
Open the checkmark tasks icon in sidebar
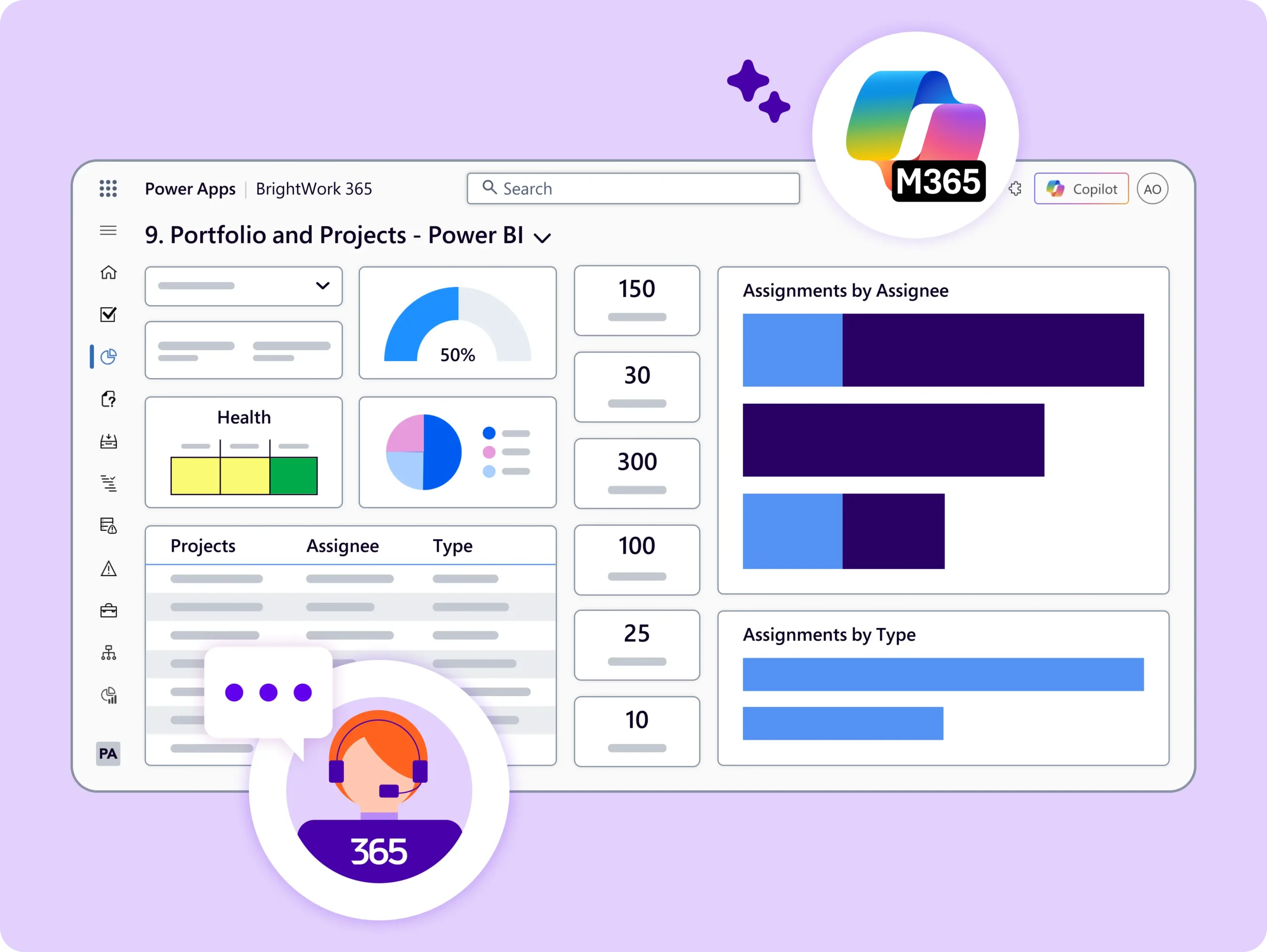(x=108, y=315)
